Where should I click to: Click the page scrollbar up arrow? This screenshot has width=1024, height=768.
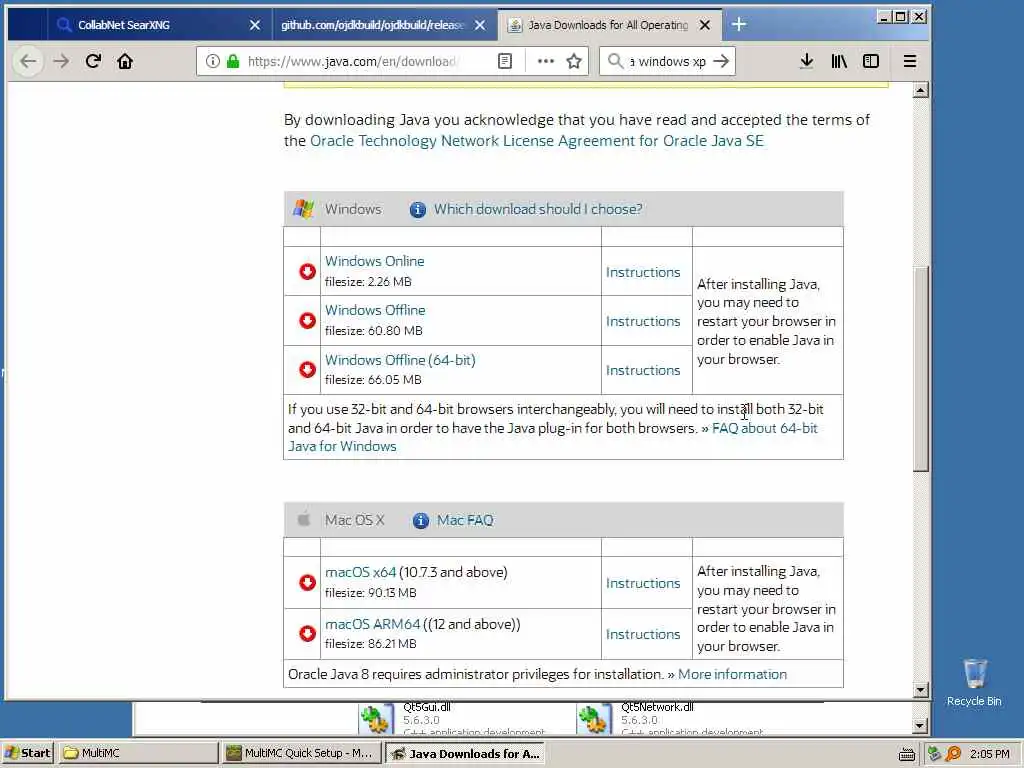[921, 90]
